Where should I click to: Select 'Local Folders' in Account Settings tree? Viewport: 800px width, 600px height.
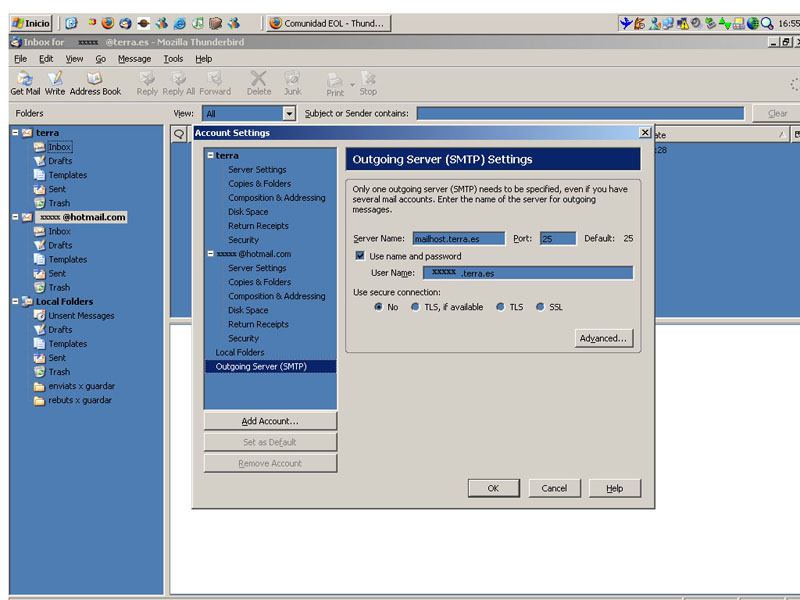click(x=240, y=353)
